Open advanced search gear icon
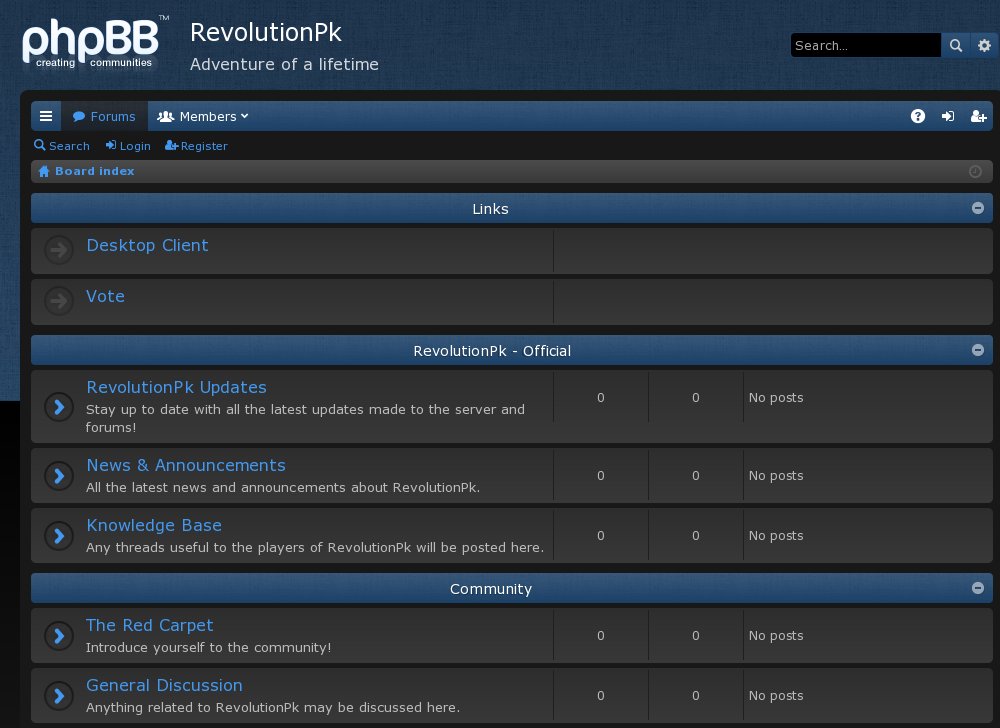The image size is (1000, 728). tap(984, 45)
